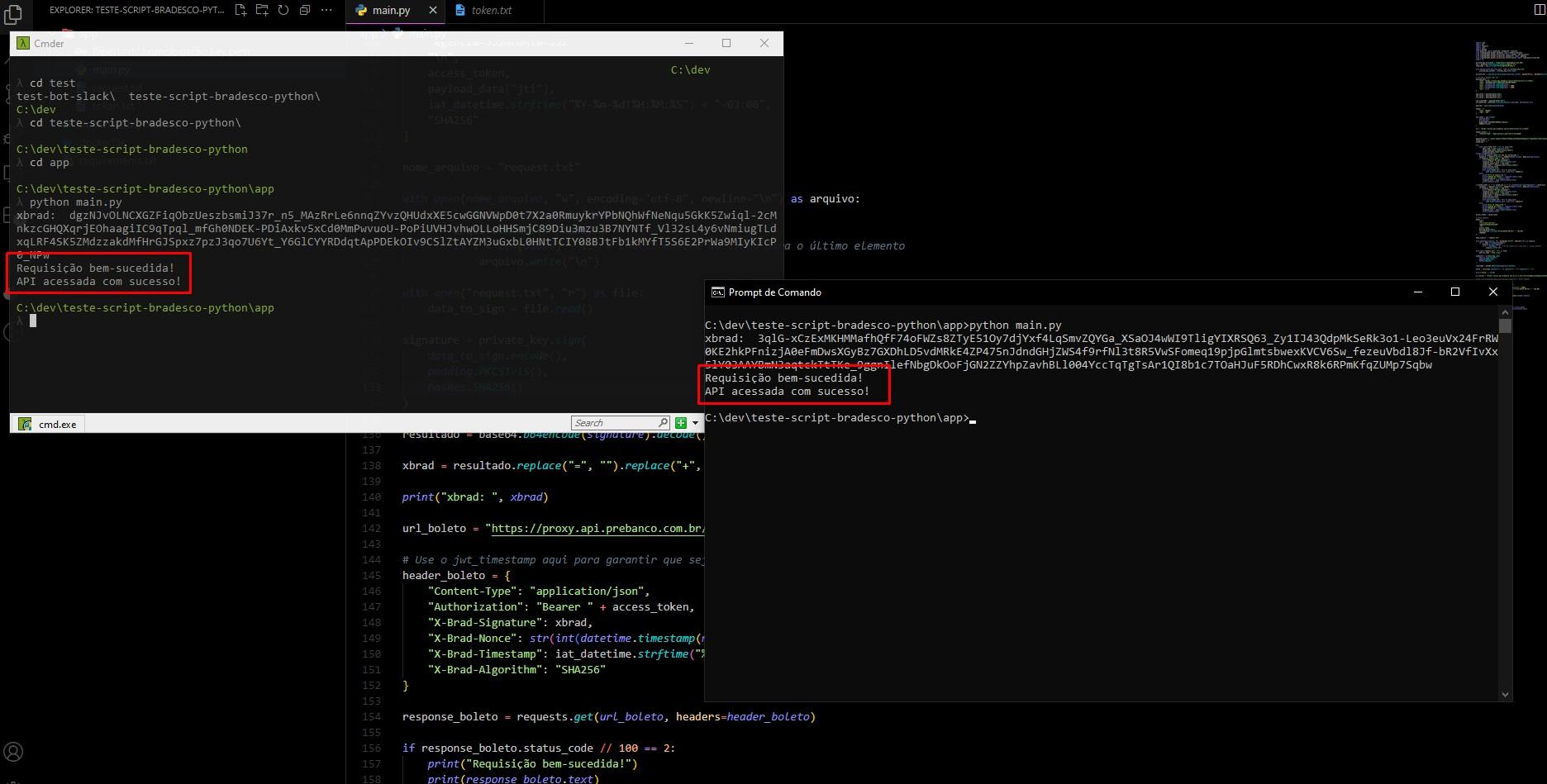Click the 'as arquivo:' text in editor
The image size is (1547, 784).
click(x=826, y=199)
